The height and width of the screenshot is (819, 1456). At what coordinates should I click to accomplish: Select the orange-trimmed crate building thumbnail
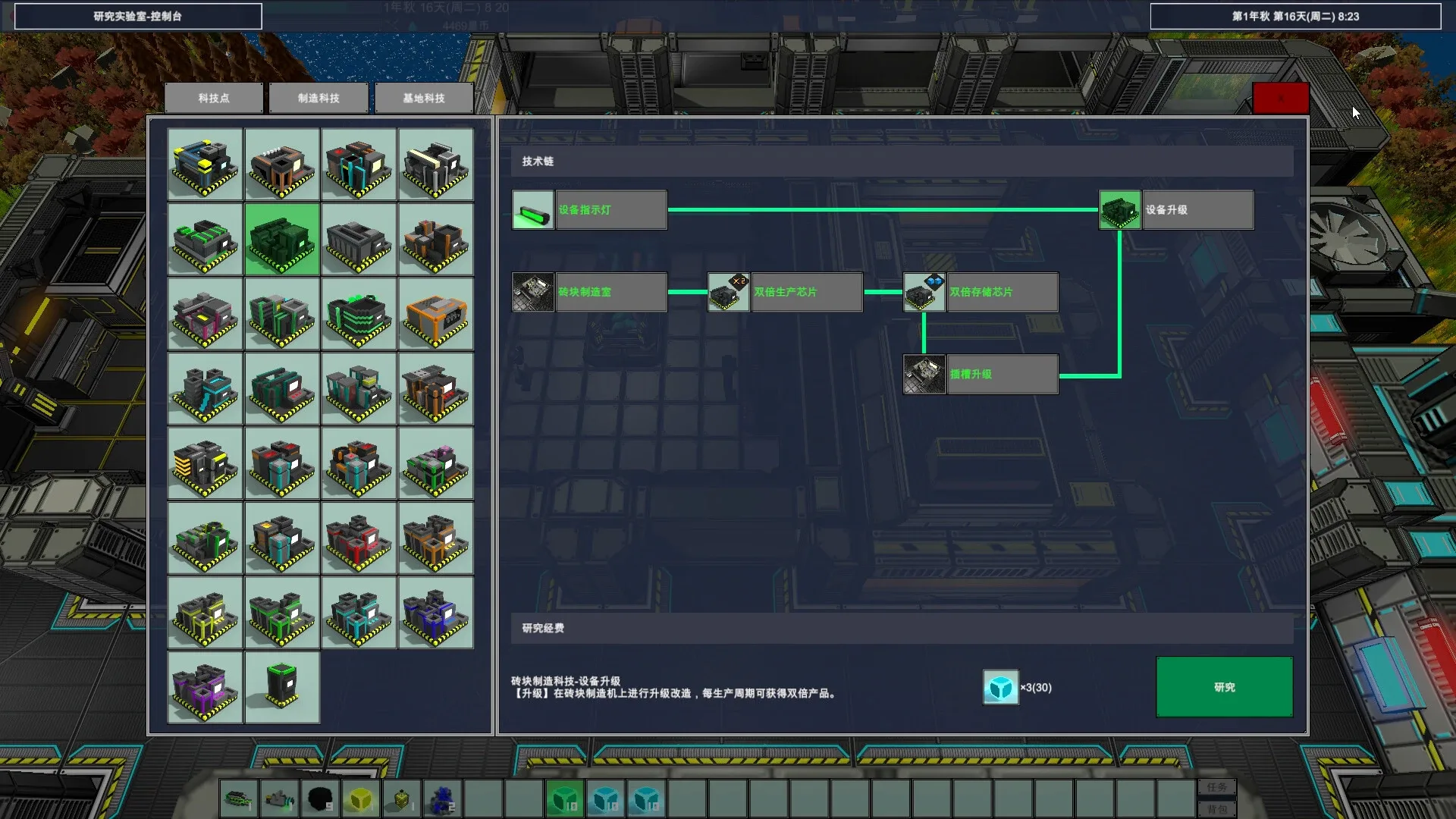(435, 314)
